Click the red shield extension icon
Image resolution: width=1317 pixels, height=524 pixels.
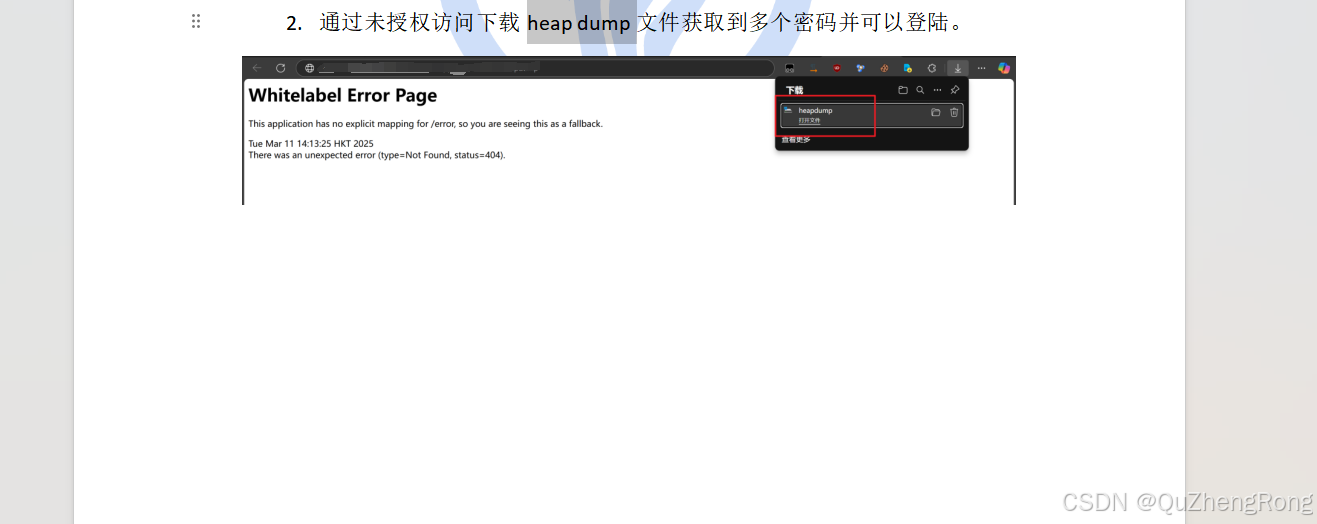coord(837,68)
